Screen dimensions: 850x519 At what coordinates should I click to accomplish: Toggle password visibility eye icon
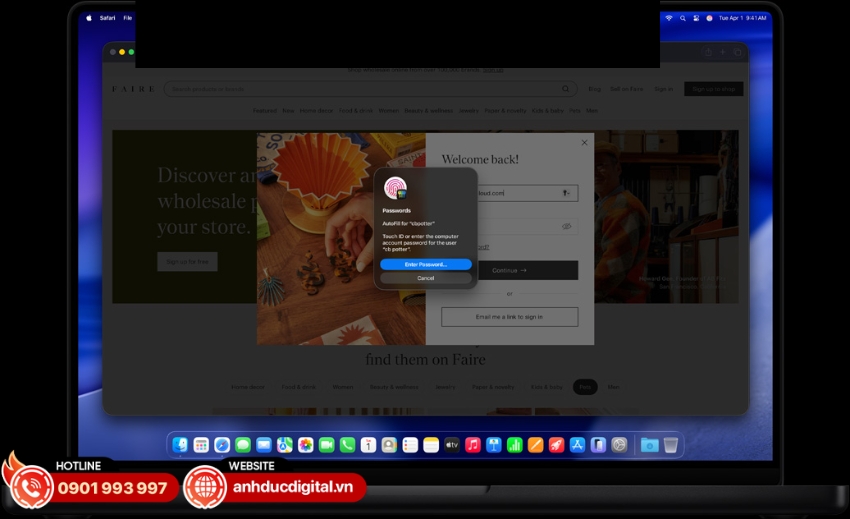click(x=566, y=226)
